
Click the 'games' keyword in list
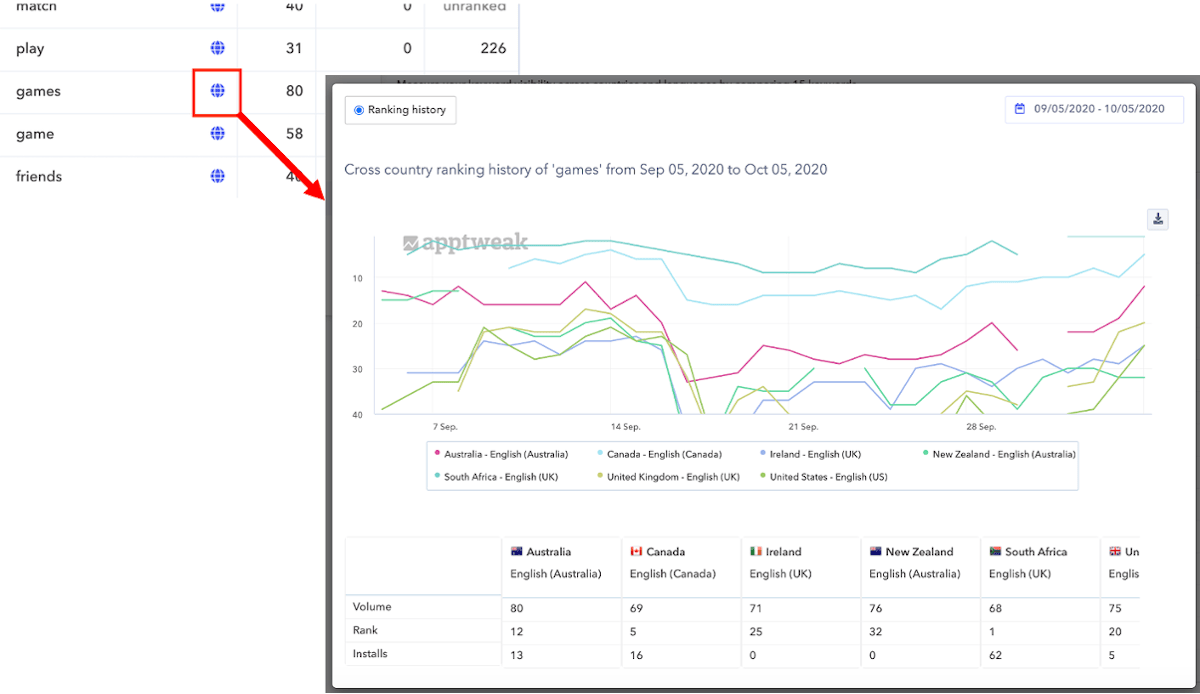38,91
